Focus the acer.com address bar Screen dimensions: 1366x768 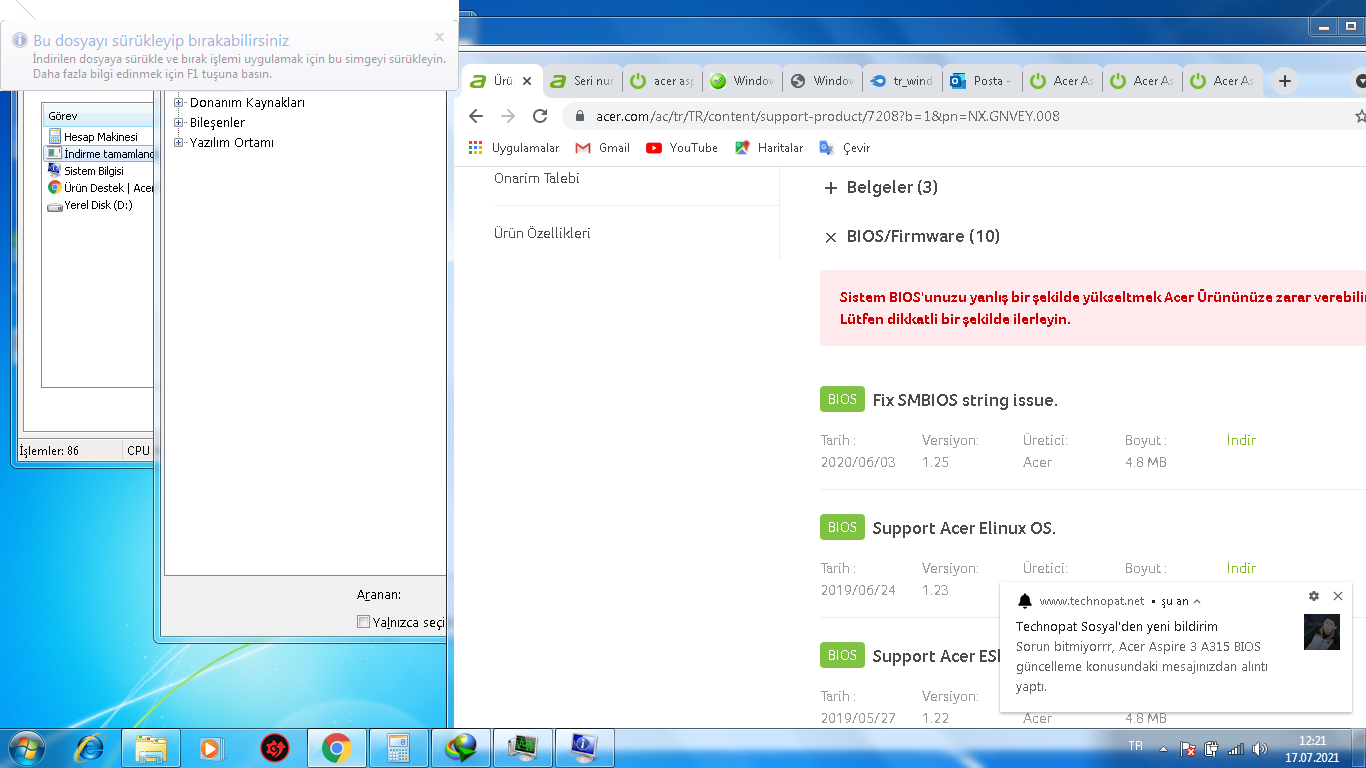(x=827, y=116)
